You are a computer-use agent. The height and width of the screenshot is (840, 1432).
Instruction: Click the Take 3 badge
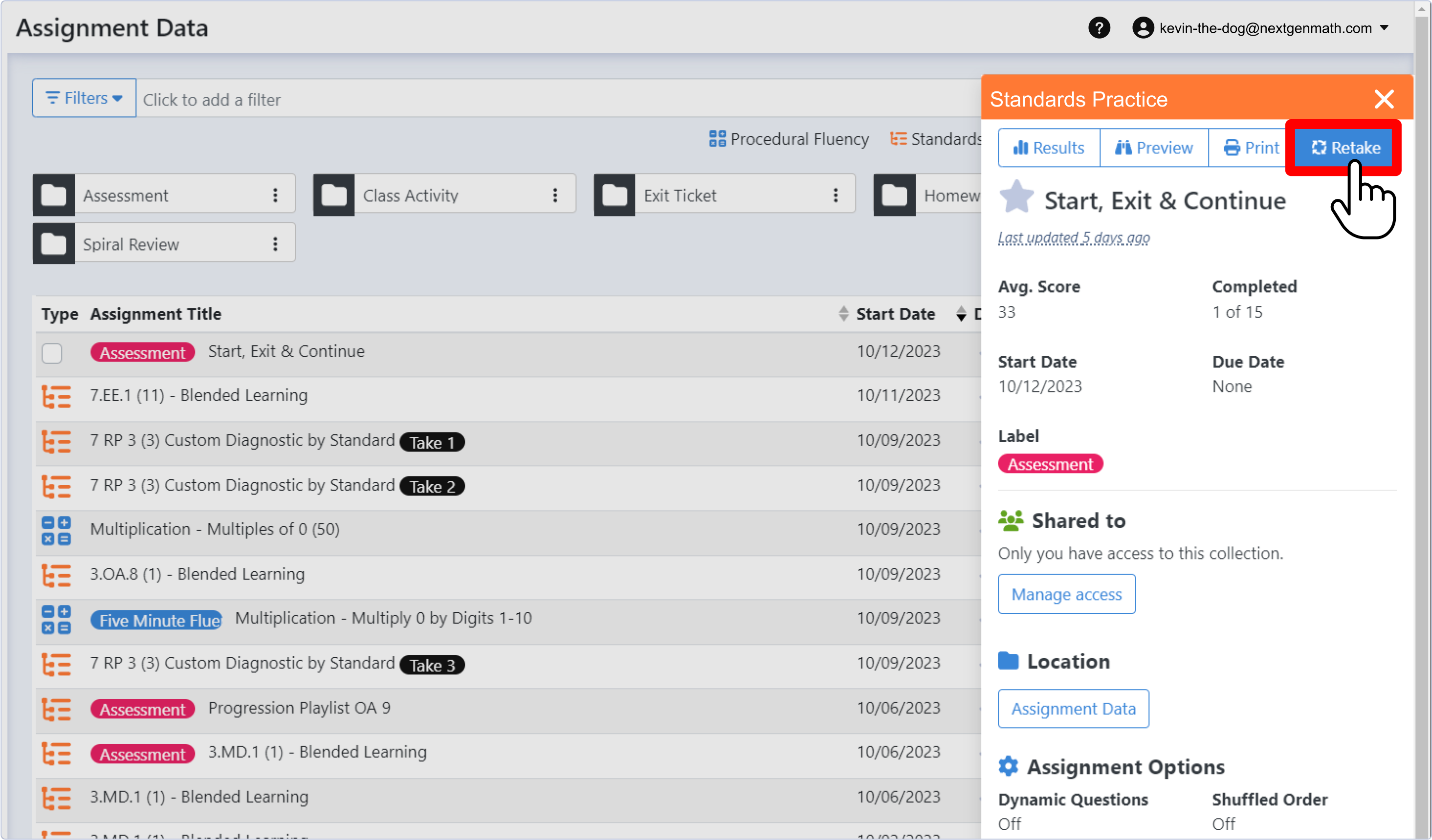pyautogui.click(x=433, y=665)
